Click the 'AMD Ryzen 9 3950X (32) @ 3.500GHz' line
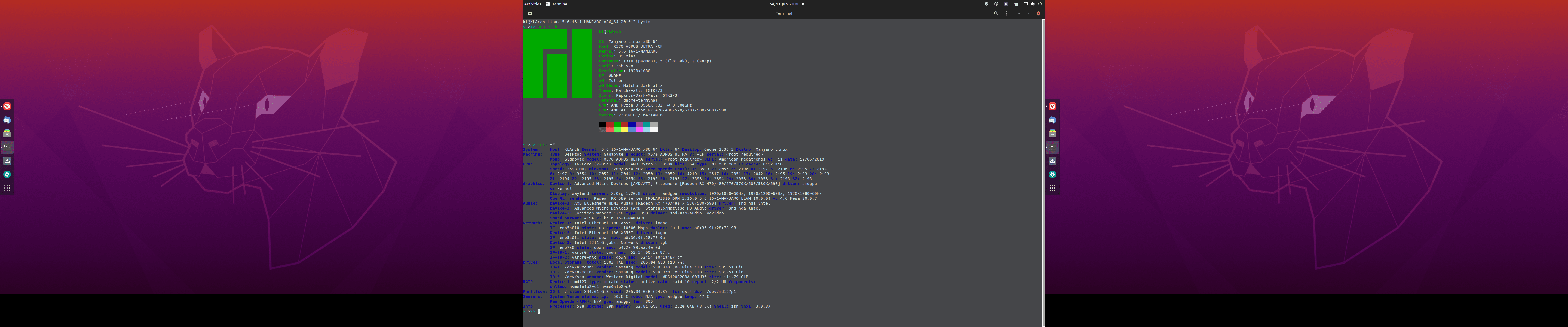Viewport: 1568px width, 327px height. 645,105
